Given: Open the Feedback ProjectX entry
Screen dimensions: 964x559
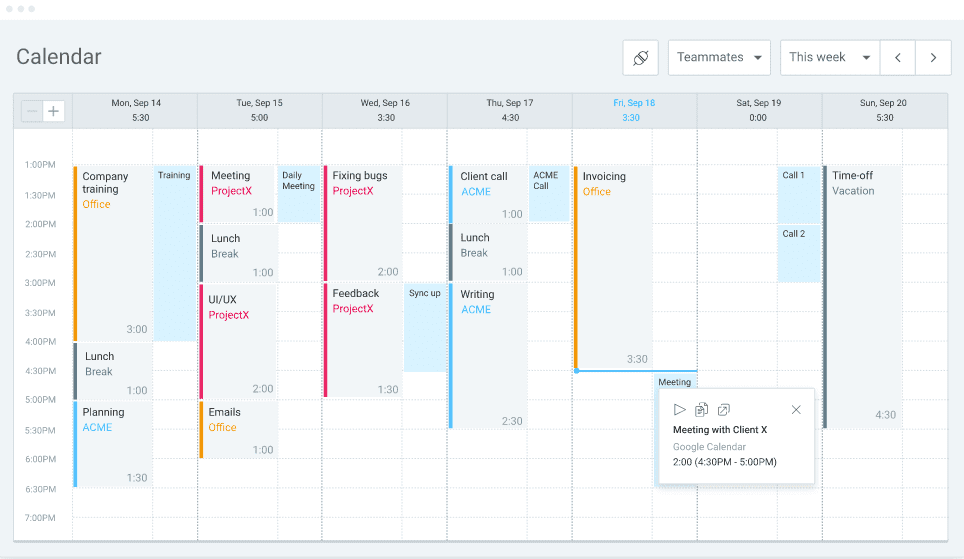Looking at the screenshot, I should pos(363,340).
